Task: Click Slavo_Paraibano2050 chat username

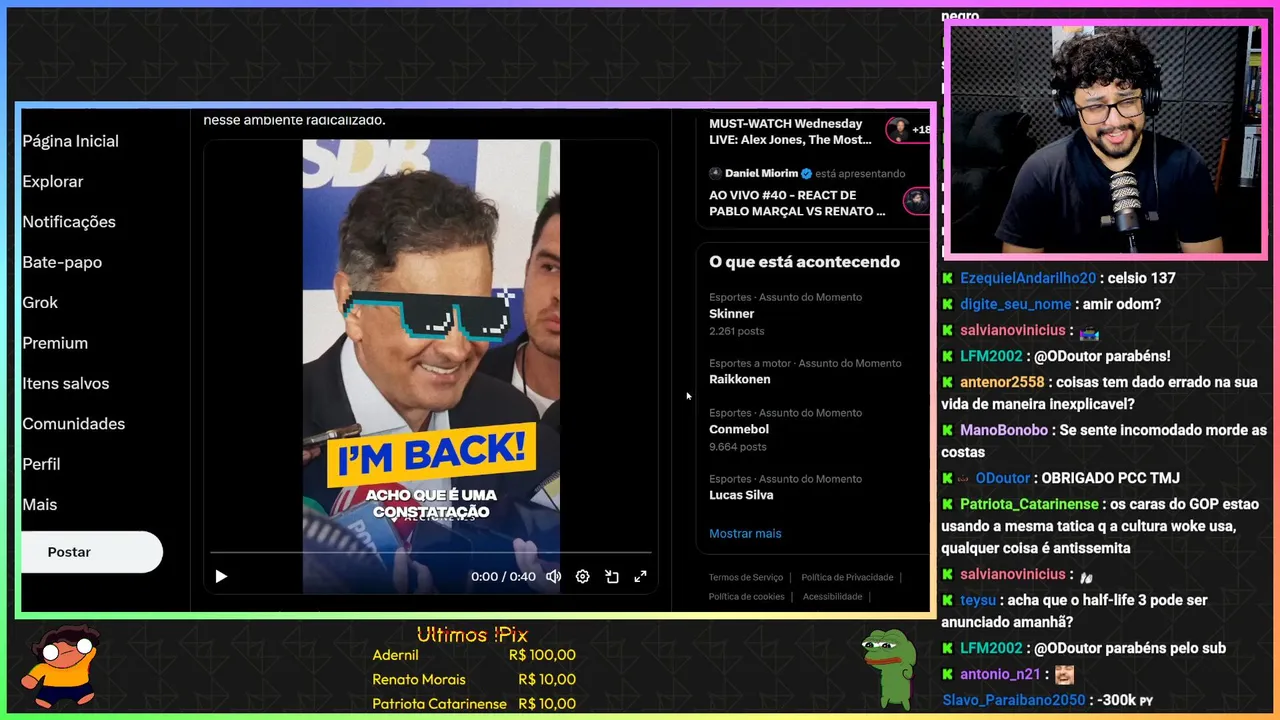Action: 1013,700
